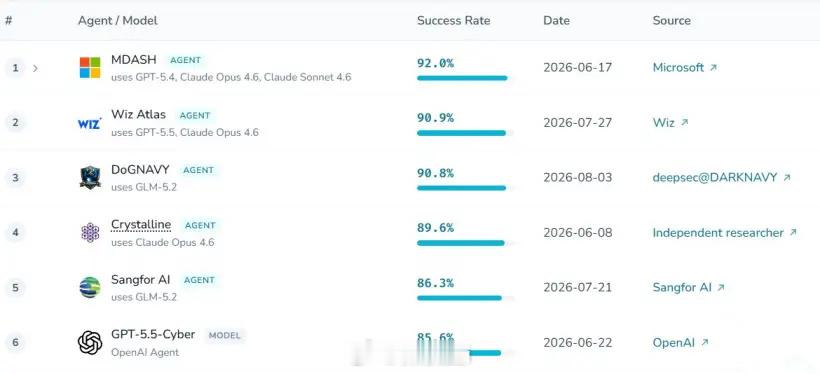This screenshot has height=374, width=820.
Task: Click the MODEL badge next to GPT-5.5-Cyber
Action: [x=225, y=335]
